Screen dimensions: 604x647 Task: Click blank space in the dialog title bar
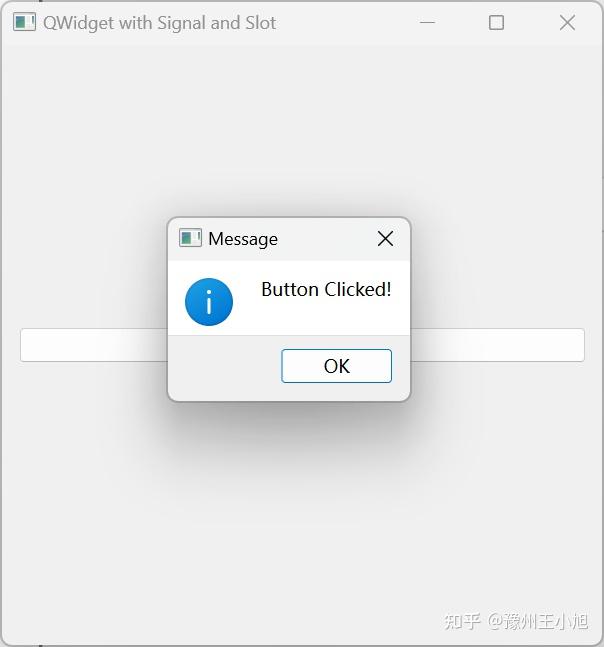pos(325,238)
